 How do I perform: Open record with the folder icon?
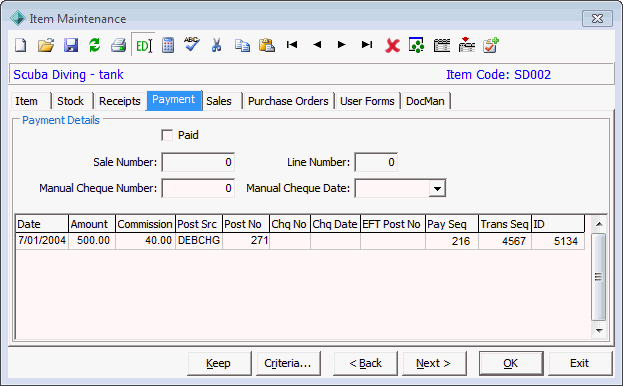pos(46,45)
